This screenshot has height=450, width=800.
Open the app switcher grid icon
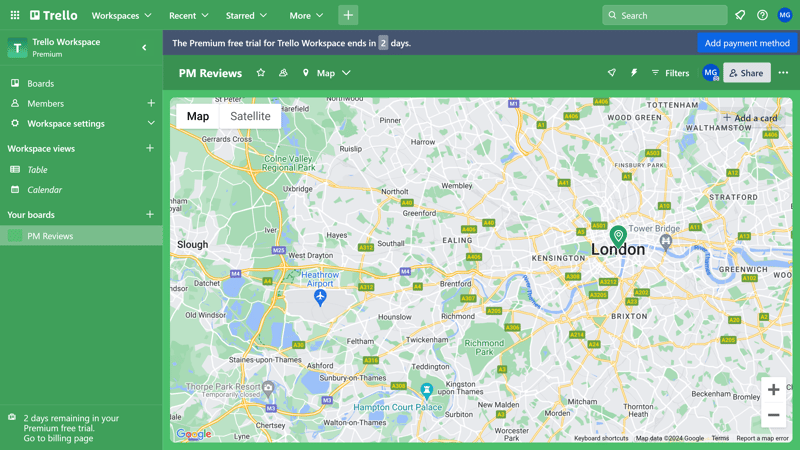coord(15,15)
